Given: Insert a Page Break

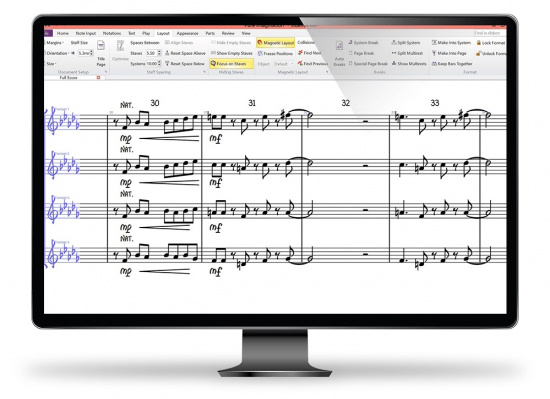Looking at the screenshot, I should (361, 53).
